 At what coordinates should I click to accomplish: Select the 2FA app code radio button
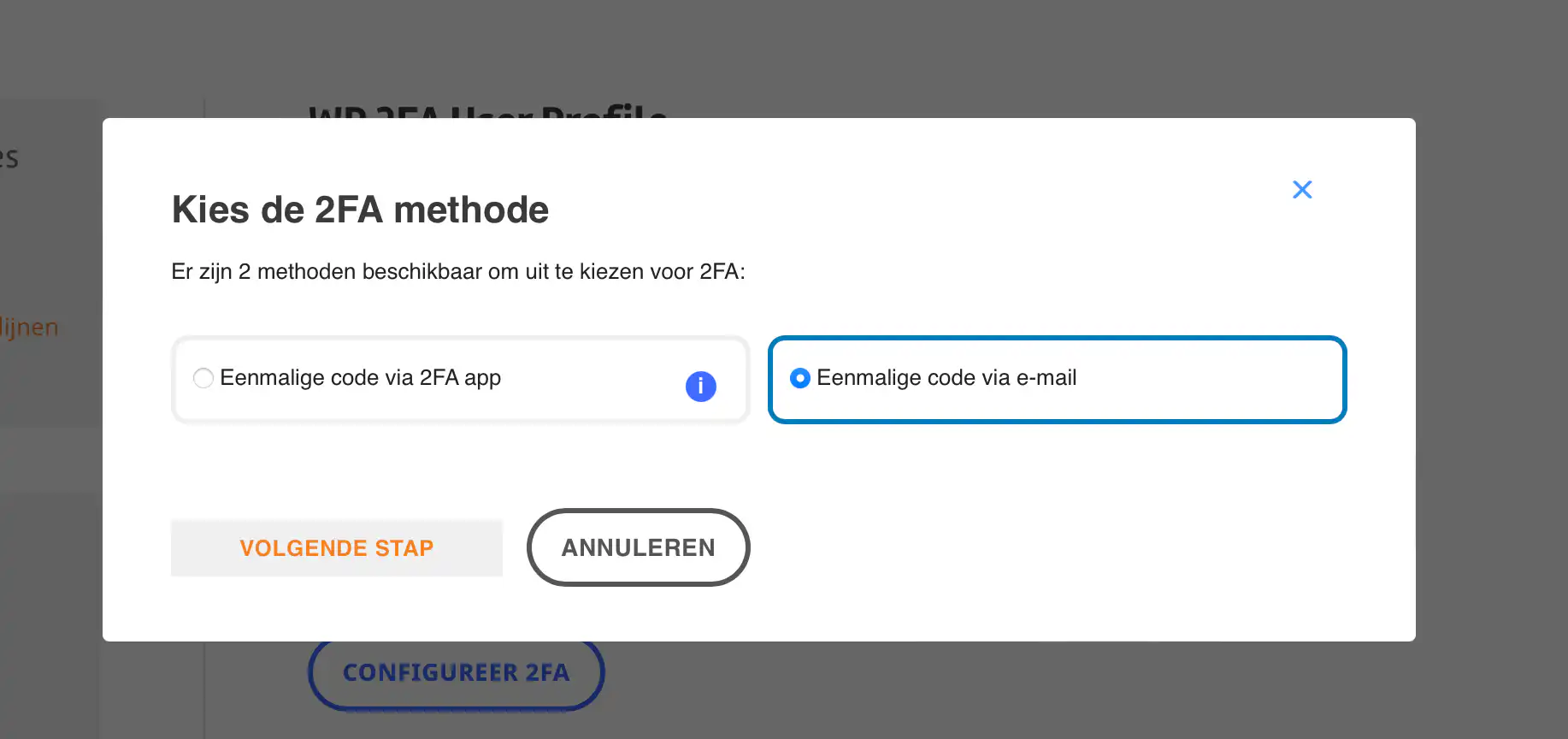pyautogui.click(x=203, y=378)
